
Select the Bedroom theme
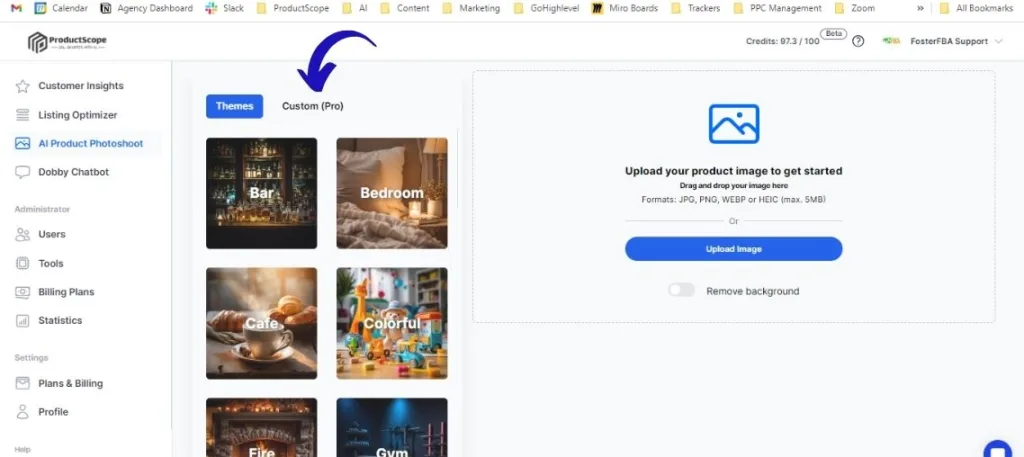click(x=392, y=193)
